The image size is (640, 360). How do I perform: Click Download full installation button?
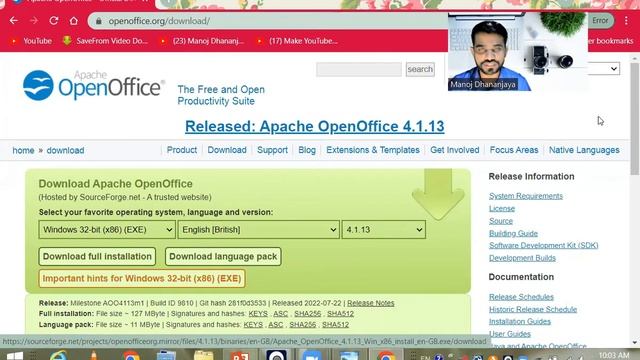click(x=97, y=256)
